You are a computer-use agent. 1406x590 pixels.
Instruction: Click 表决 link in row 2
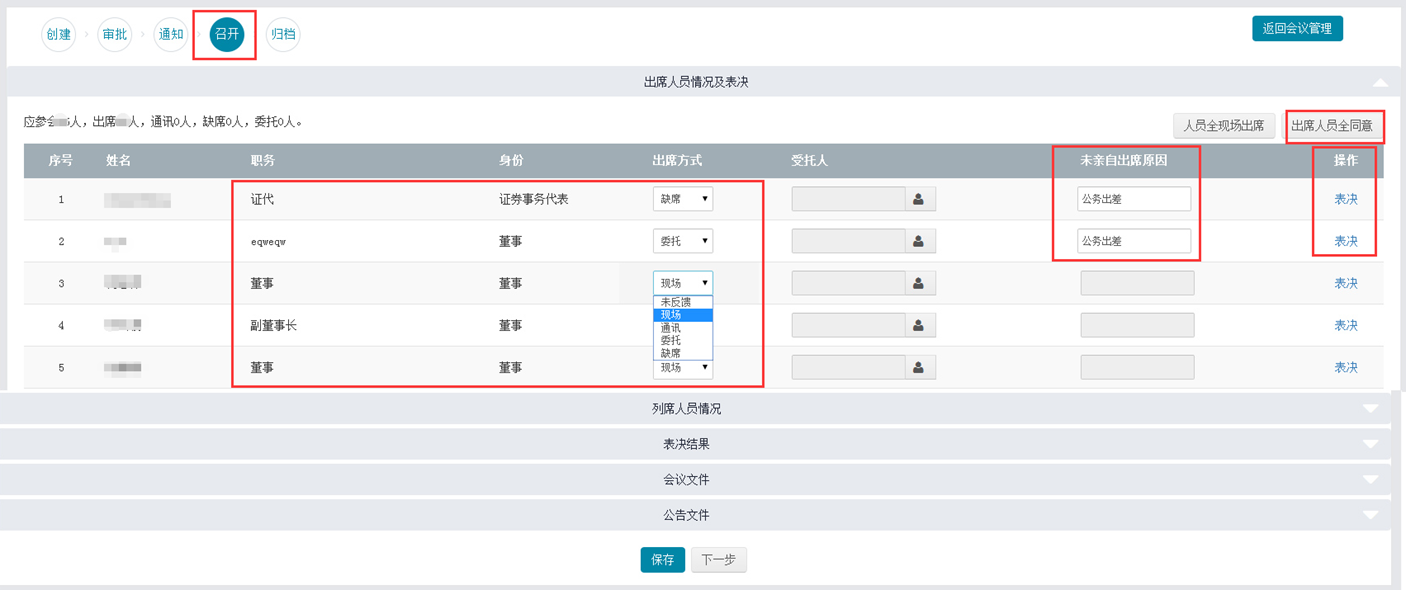click(x=1346, y=241)
